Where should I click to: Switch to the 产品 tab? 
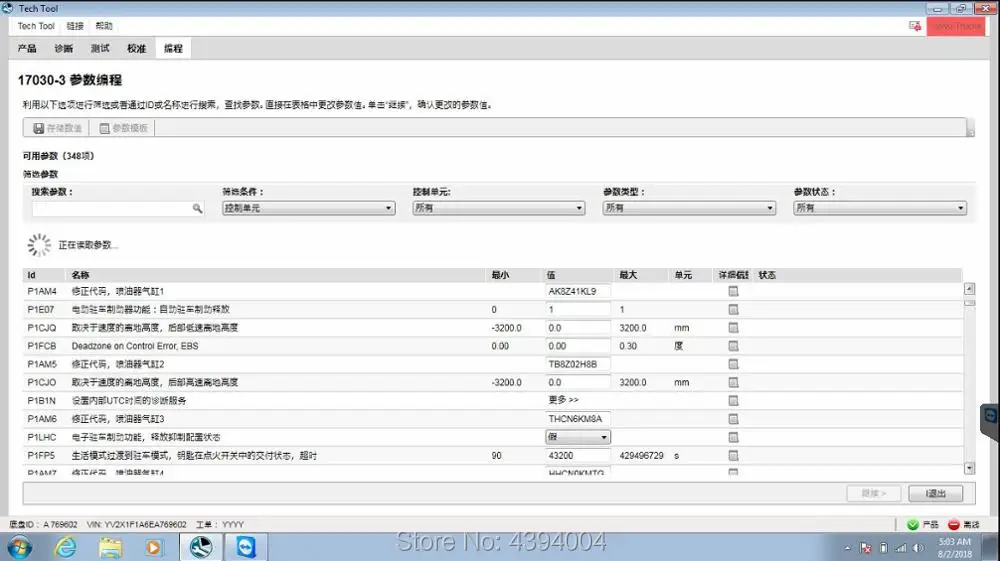tap(27, 48)
